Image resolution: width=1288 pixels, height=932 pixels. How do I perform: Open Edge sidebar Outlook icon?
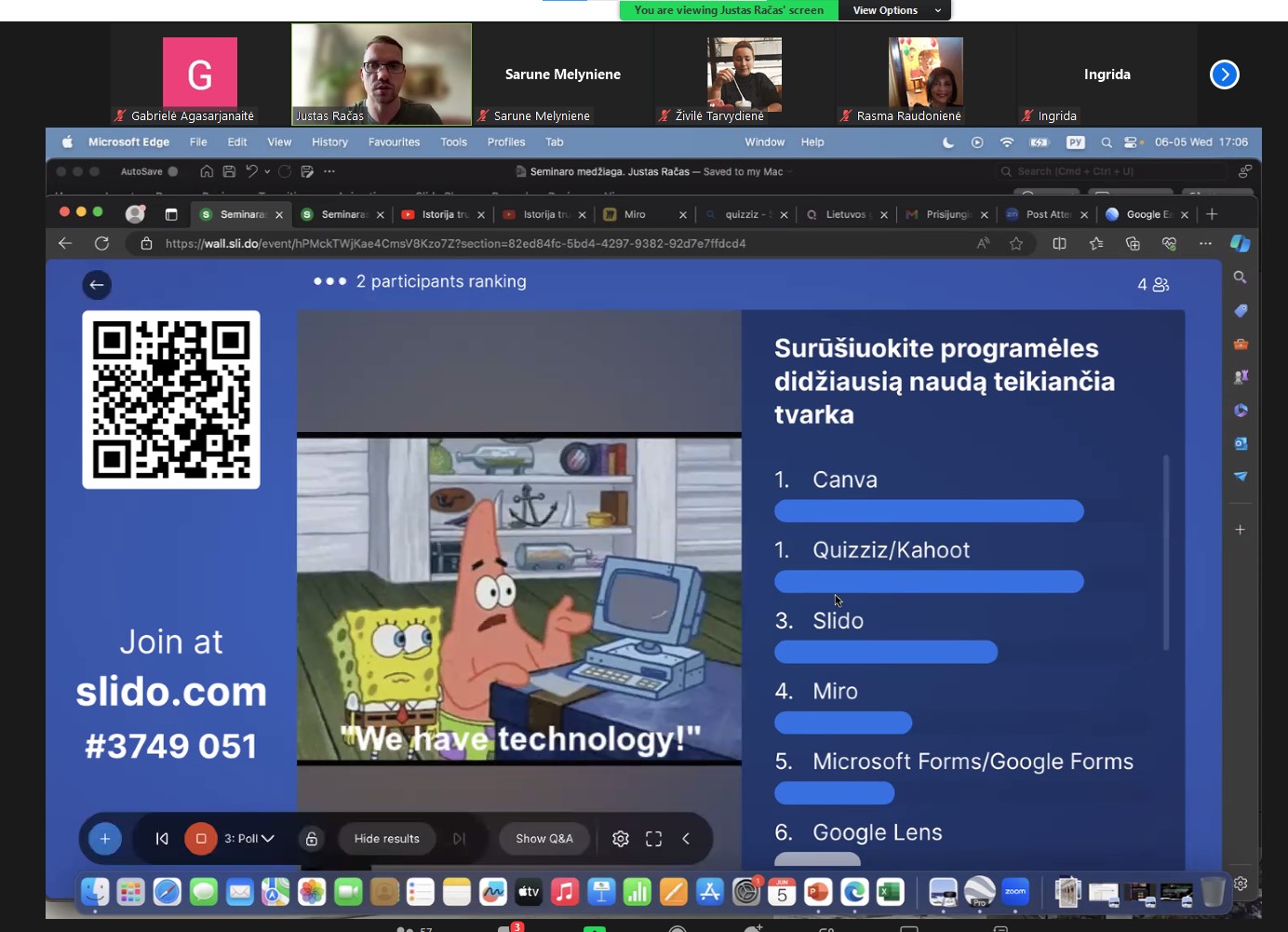coord(1240,443)
